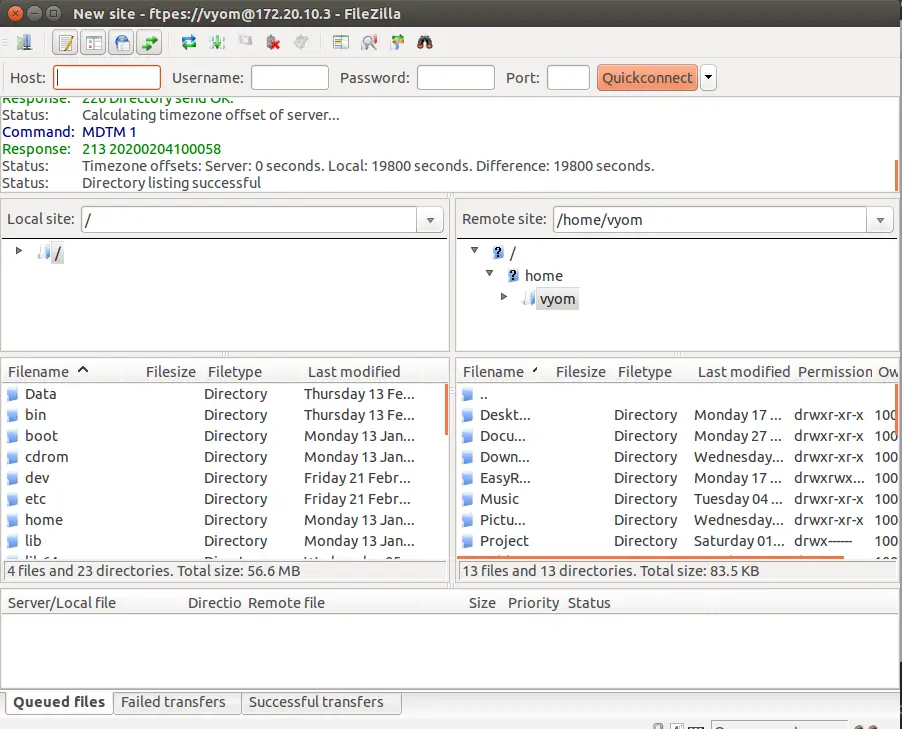Select the parent directory '..' folder icon
902x729 pixels.
(468, 395)
